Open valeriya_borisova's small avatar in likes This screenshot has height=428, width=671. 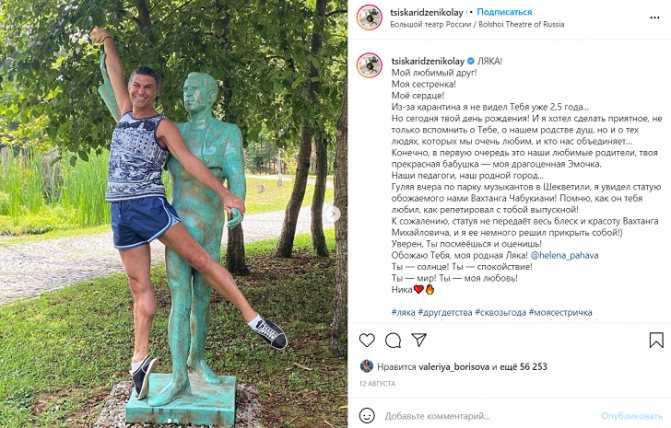pos(366,366)
